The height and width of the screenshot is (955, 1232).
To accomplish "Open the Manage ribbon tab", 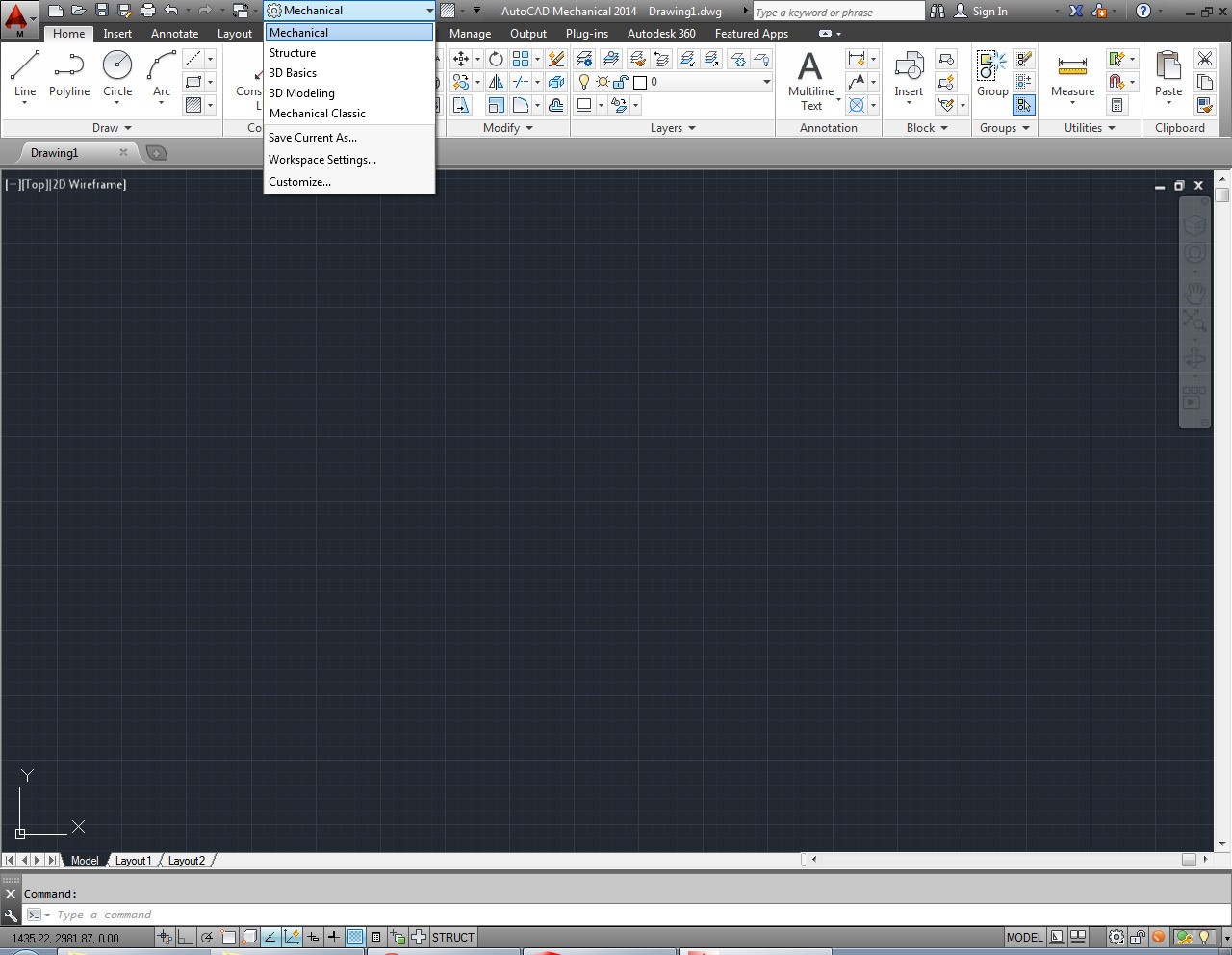I will 470,34.
